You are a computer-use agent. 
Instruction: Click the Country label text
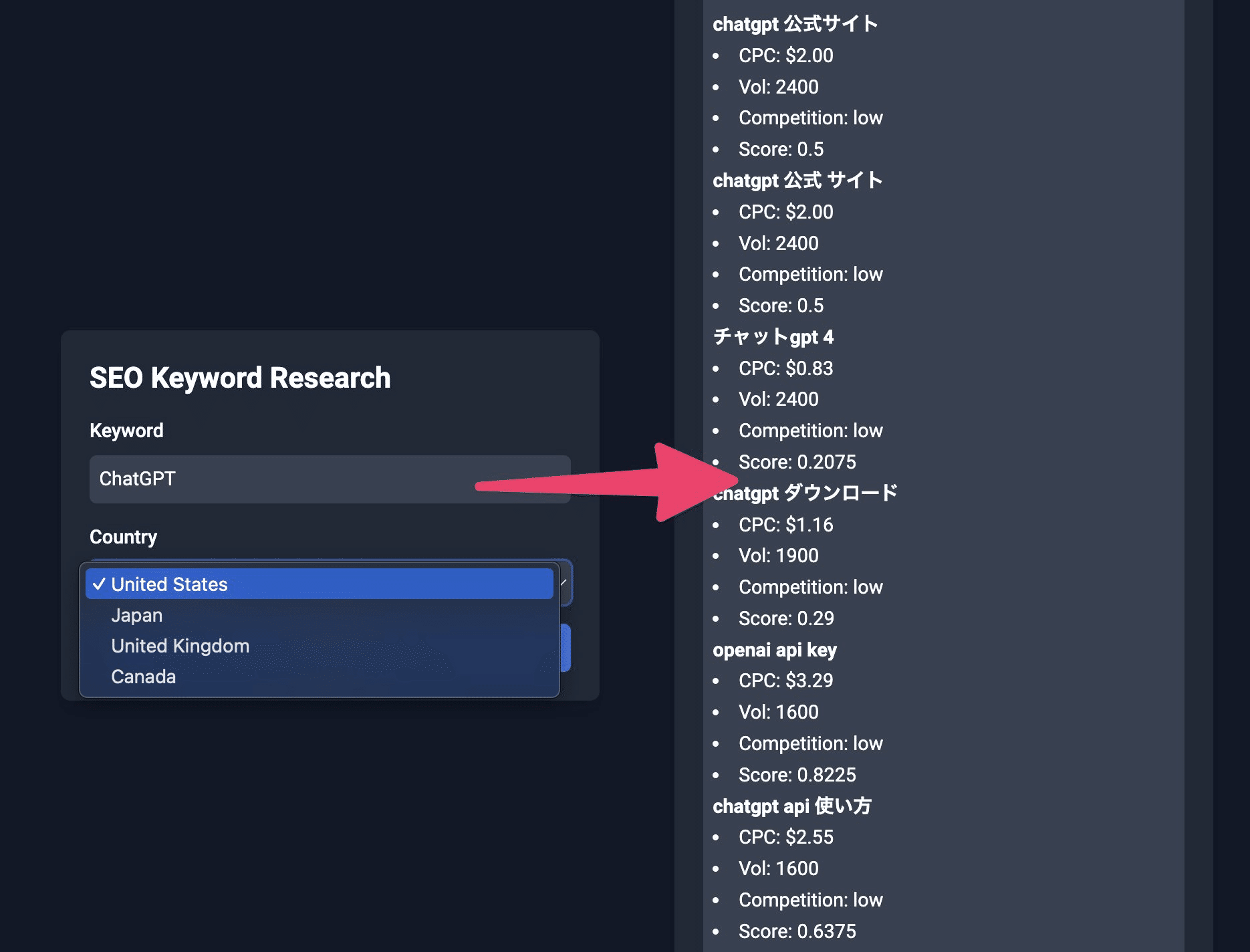123,537
